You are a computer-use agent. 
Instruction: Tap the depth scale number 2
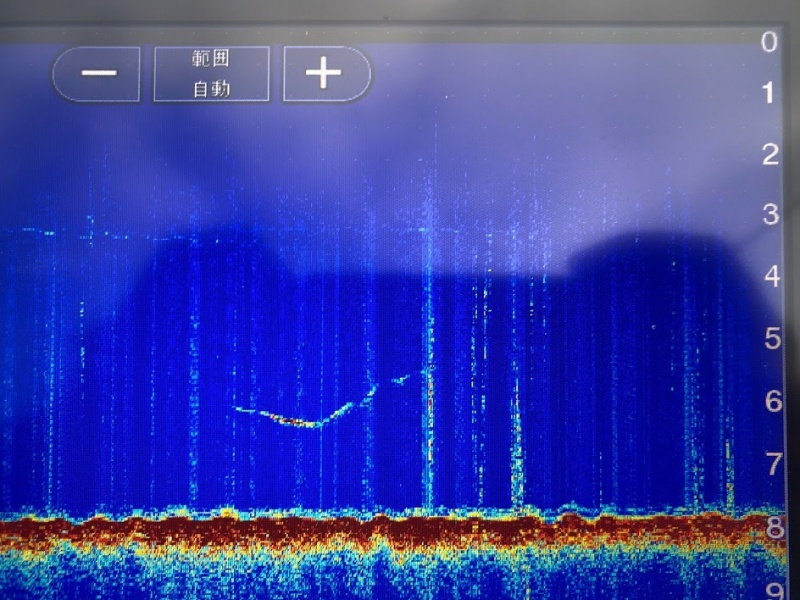coord(769,155)
